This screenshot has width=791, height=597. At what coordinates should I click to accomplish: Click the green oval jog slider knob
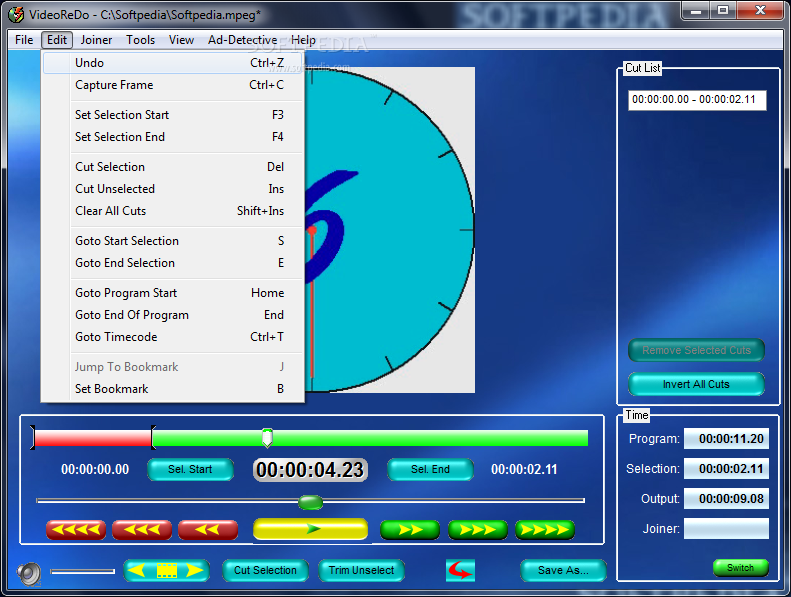click(x=310, y=502)
